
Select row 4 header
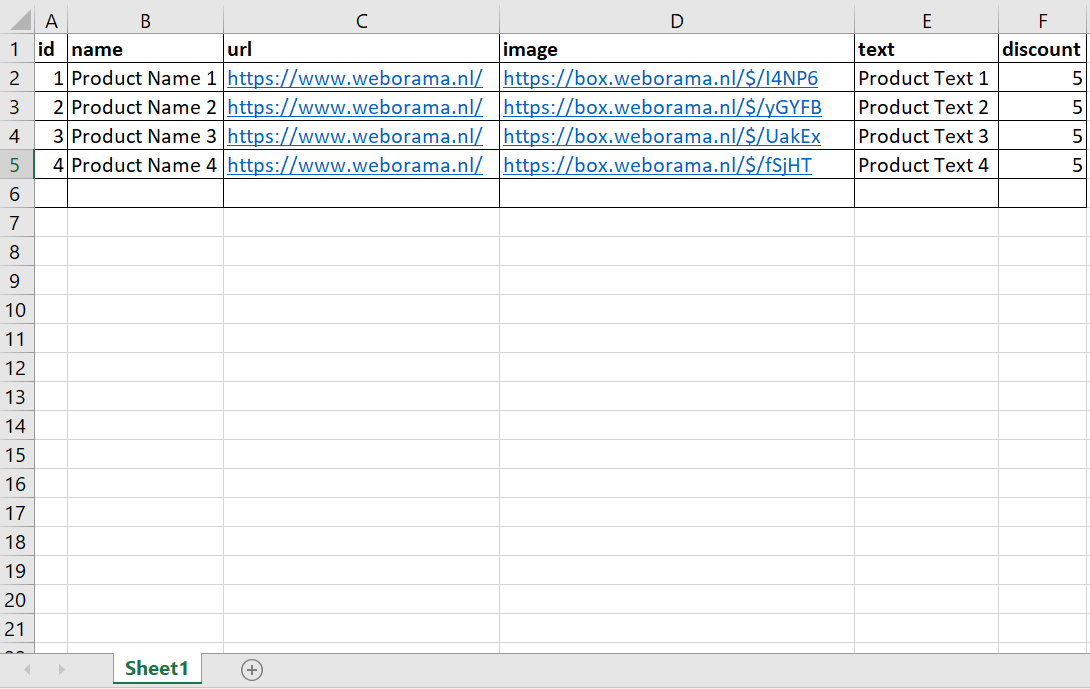coord(15,136)
